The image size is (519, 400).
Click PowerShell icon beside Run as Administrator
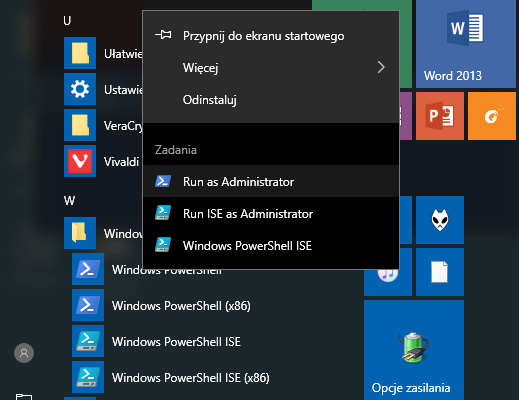(163, 181)
